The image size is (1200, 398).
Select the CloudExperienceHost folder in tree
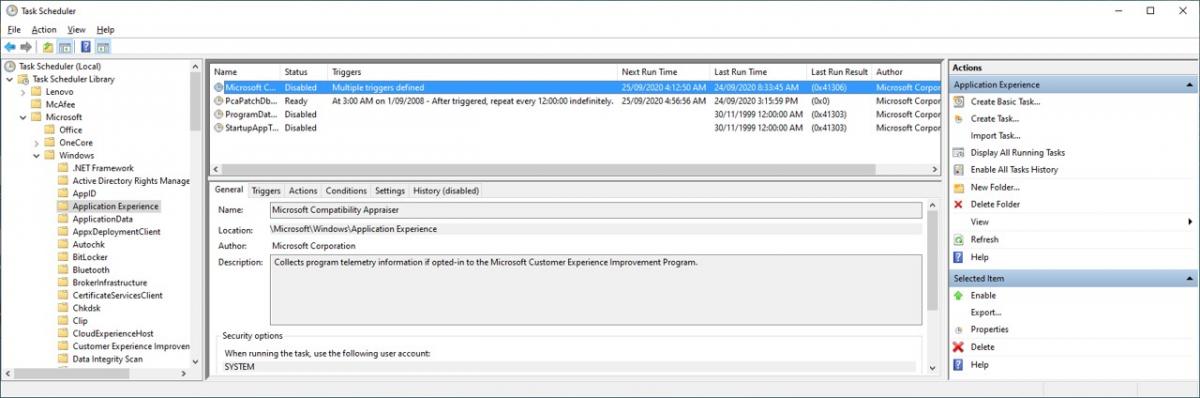[112, 334]
